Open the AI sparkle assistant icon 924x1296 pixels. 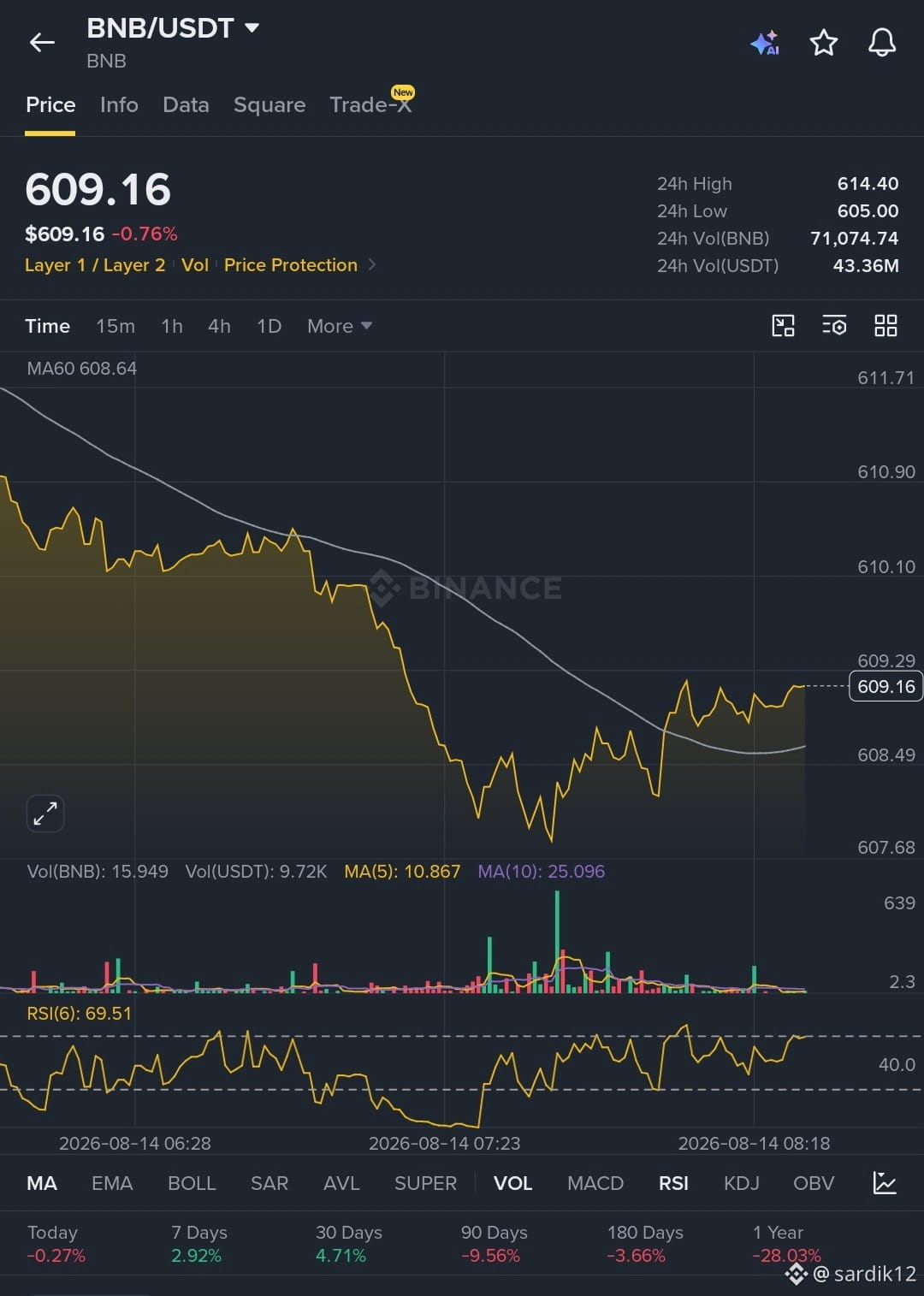[765, 42]
